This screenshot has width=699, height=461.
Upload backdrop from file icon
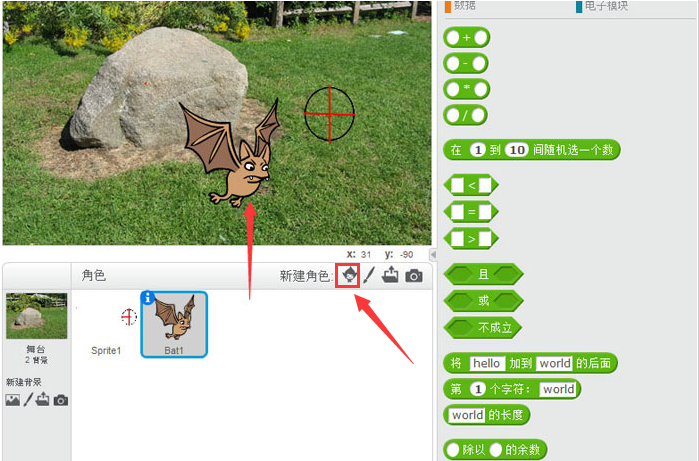coord(43,399)
